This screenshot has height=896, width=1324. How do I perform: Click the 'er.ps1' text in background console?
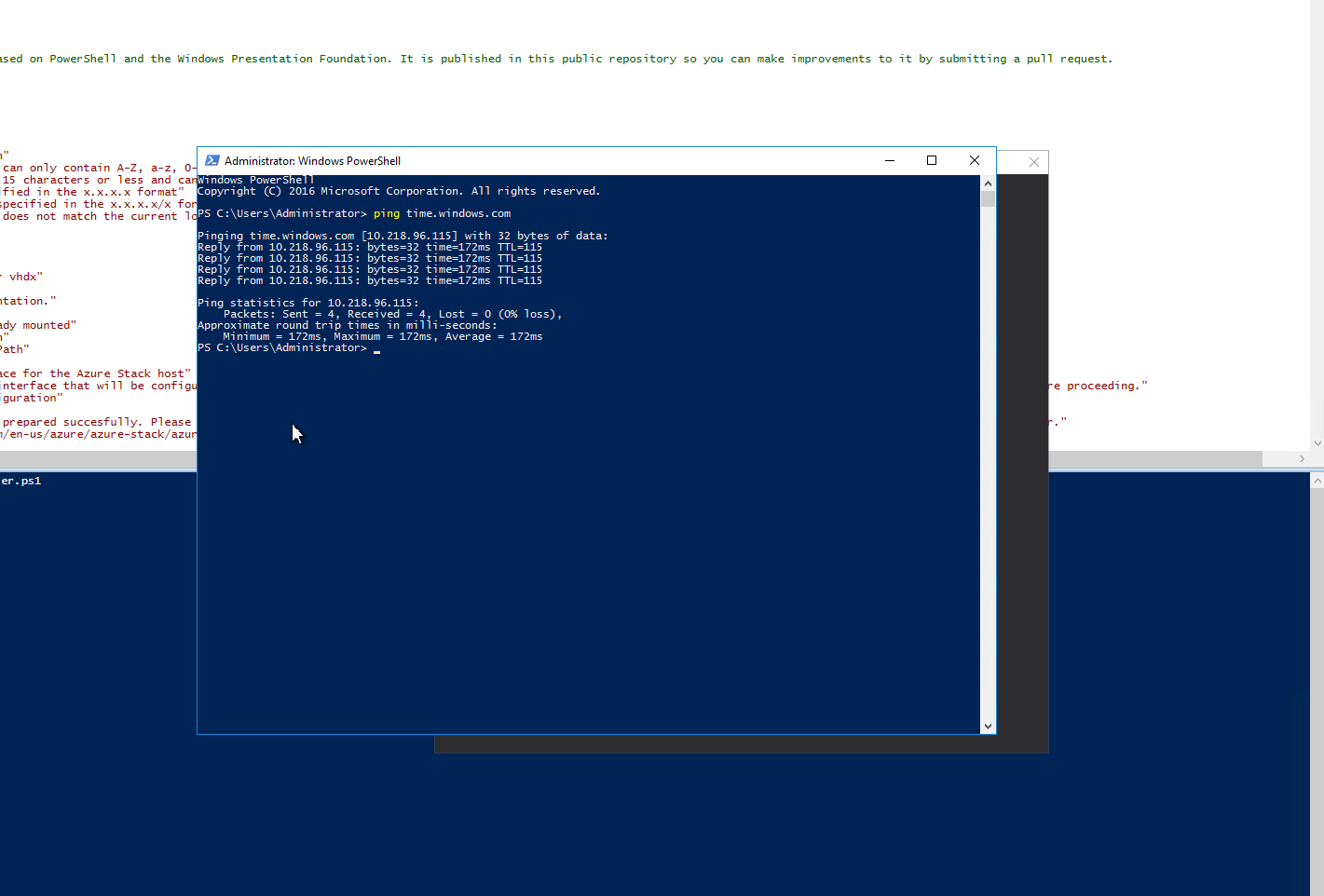[x=20, y=481]
